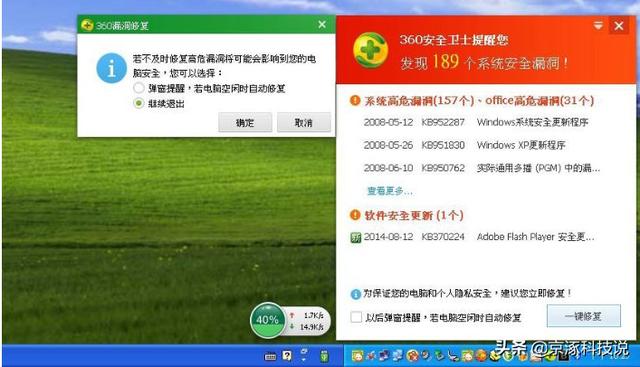Click the date 2008-05-12
This screenshot has height=367, width=640.
pos(388,122)
